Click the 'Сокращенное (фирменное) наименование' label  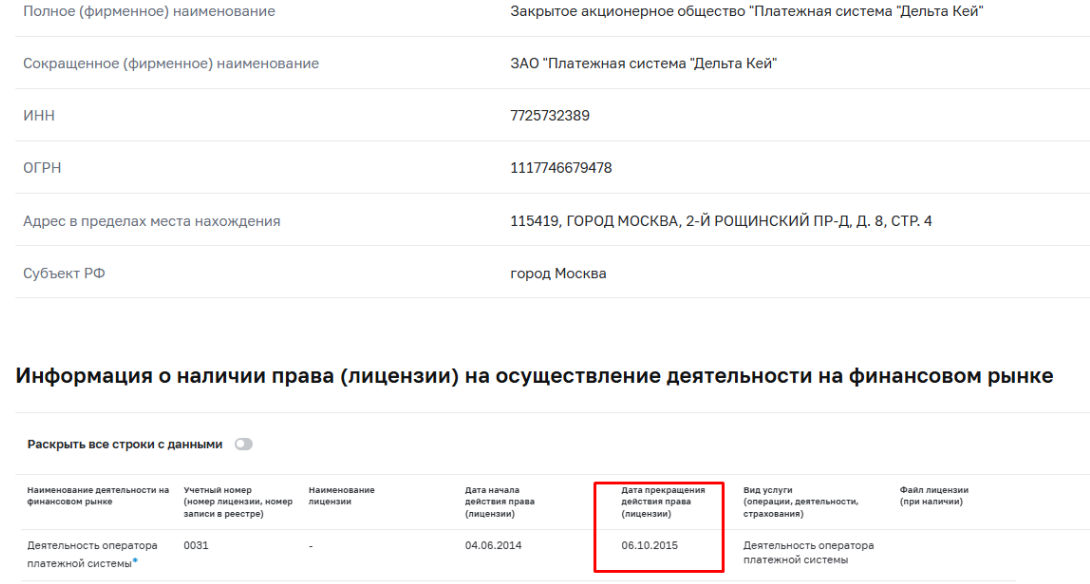click(170, 62)
